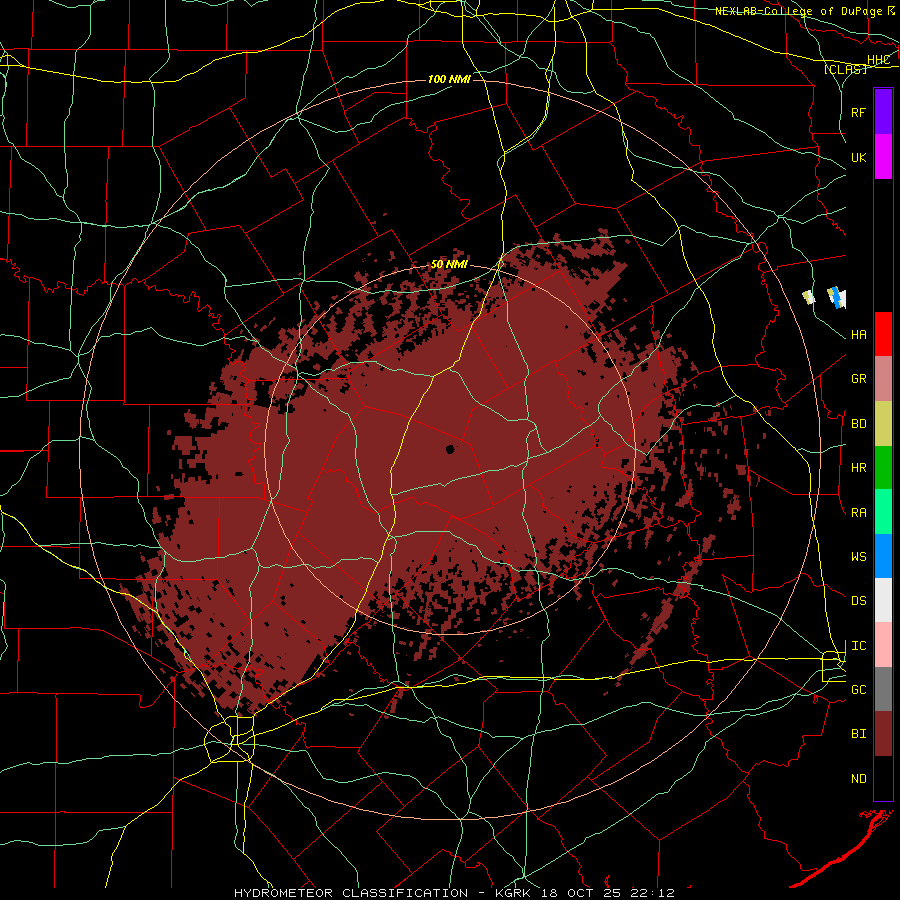Click the 'WS' legend label
Viewport: 900px width, 900px height.
[858, 556]
